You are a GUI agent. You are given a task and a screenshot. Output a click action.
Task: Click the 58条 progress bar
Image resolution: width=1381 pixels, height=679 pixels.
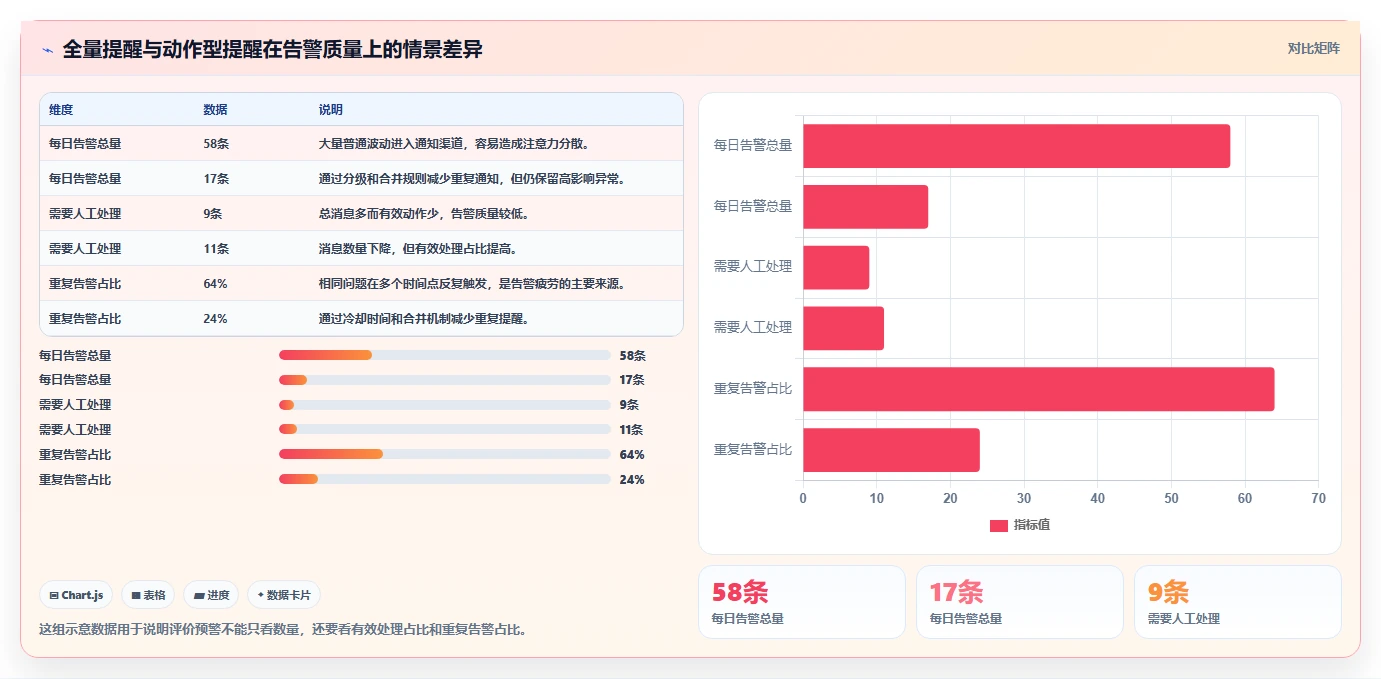click(444, 355)
